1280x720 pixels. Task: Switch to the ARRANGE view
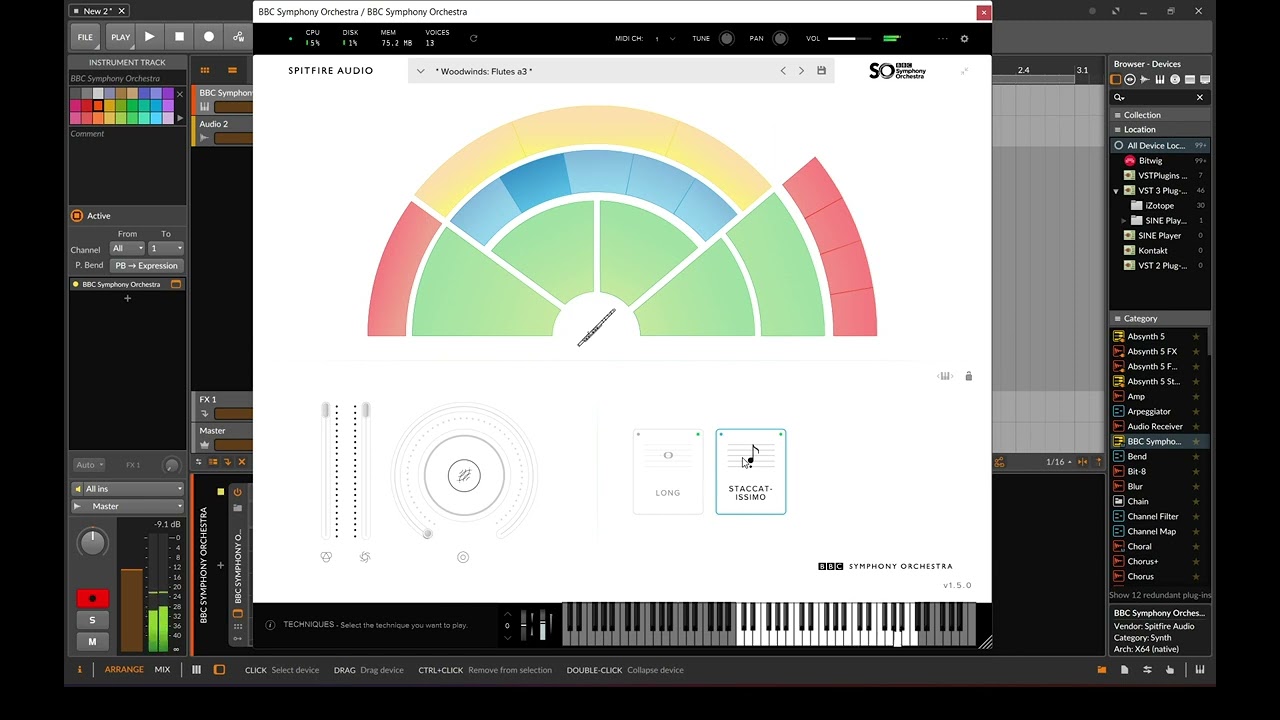pyautogui.click(x=124, y=670)
